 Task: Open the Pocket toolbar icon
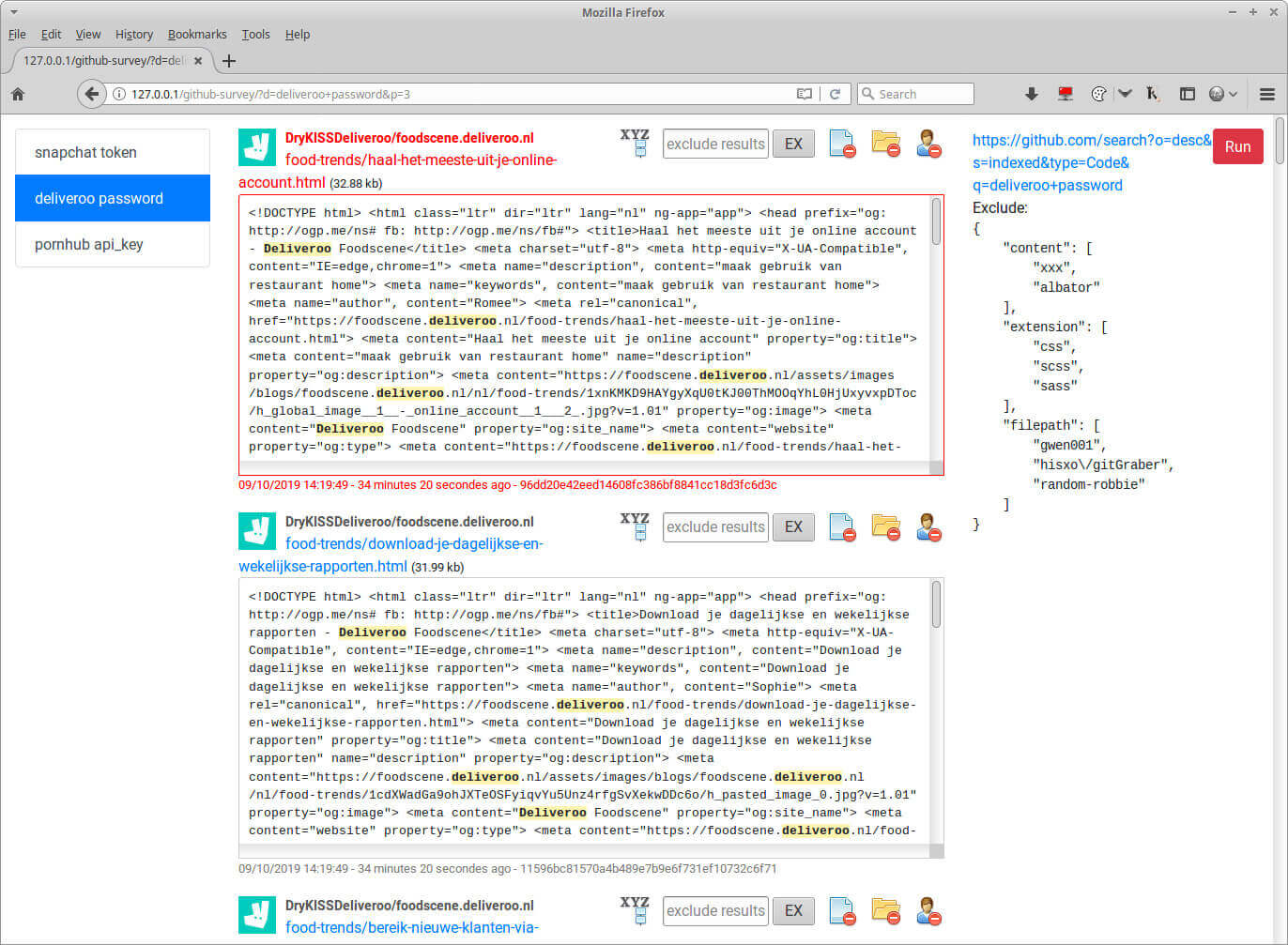tap(1125, 94)
